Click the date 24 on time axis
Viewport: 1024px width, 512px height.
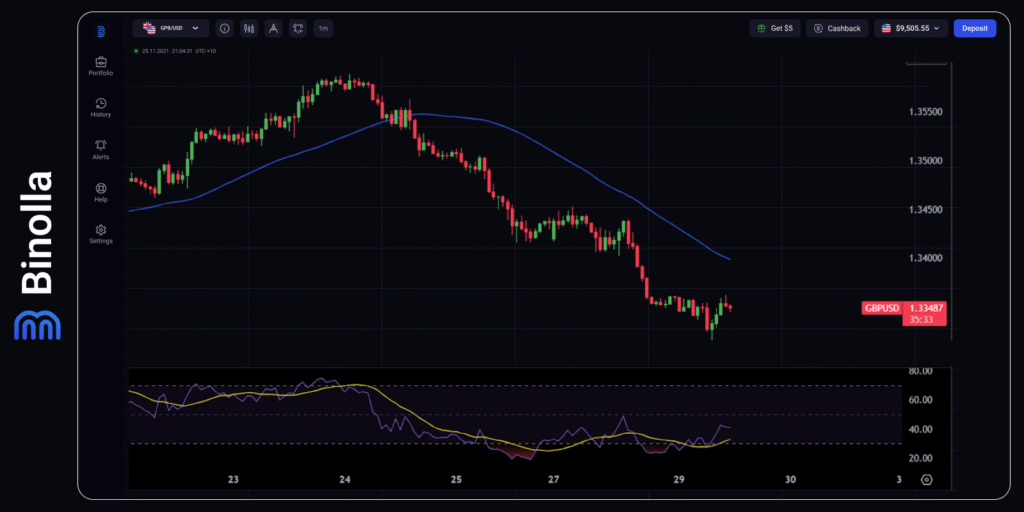tap(345, 480)
